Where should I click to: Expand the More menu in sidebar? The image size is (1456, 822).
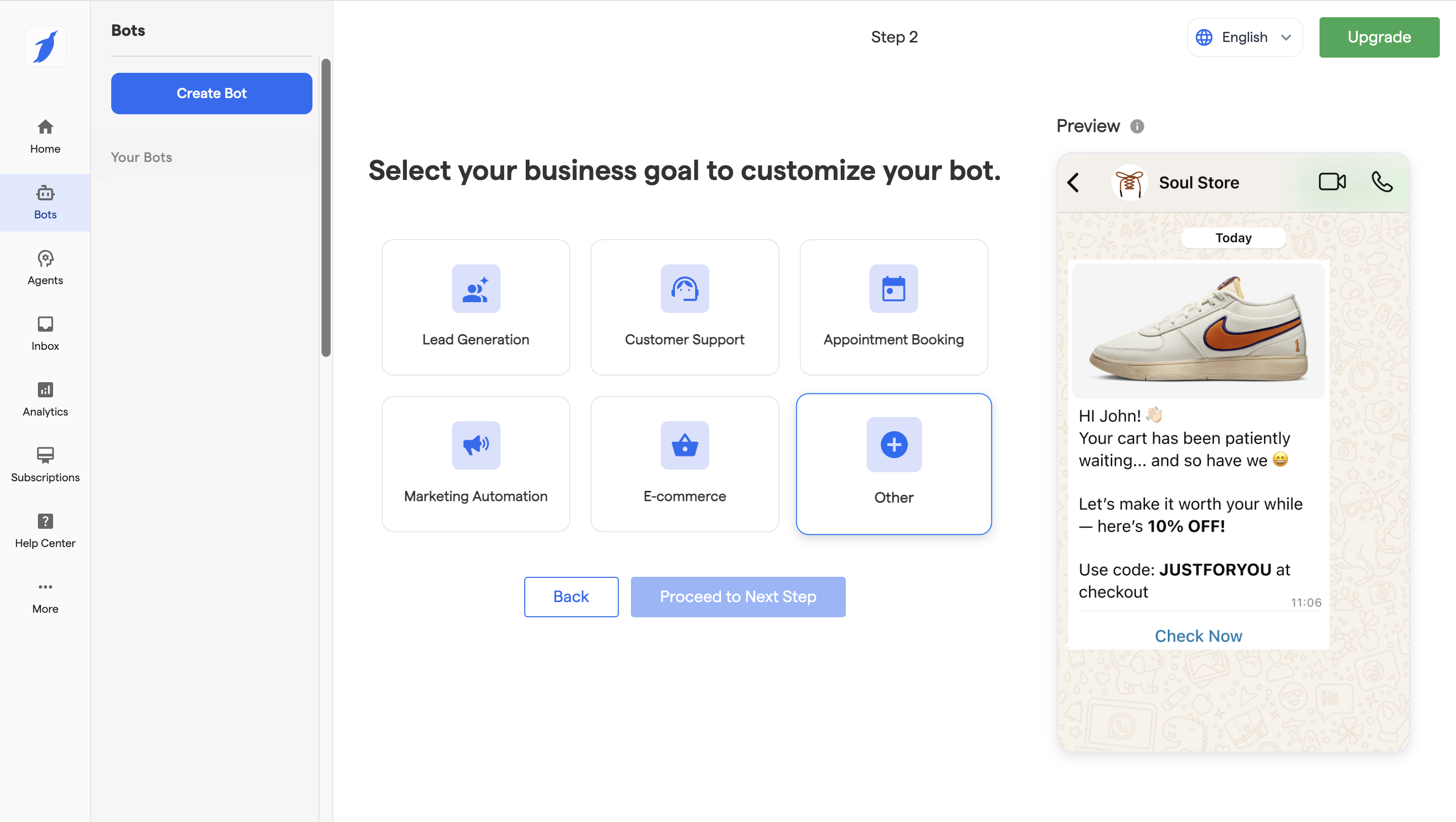[45, 597]
